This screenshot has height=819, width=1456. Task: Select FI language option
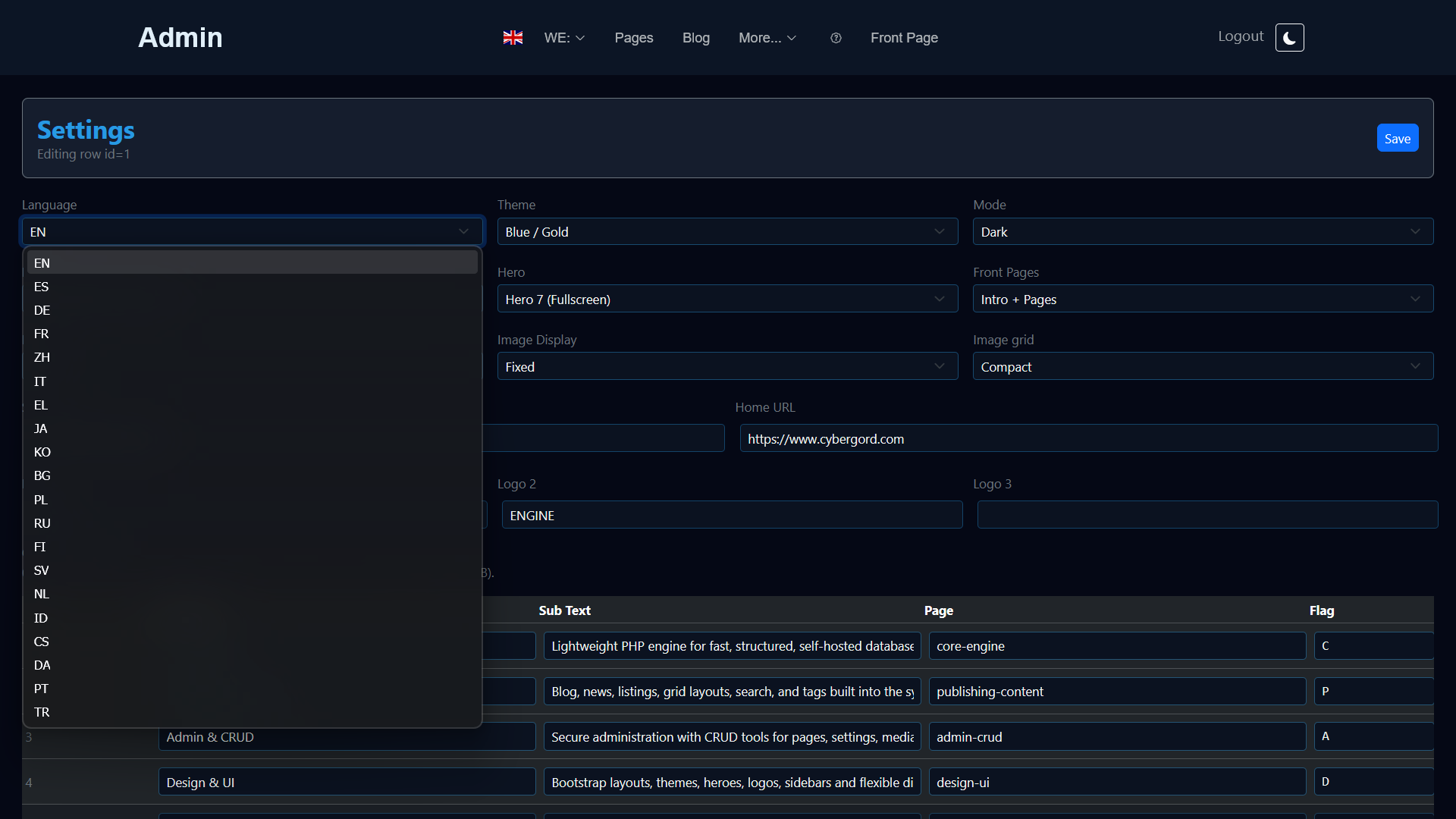pyautogui.click(x=253, y=547)
